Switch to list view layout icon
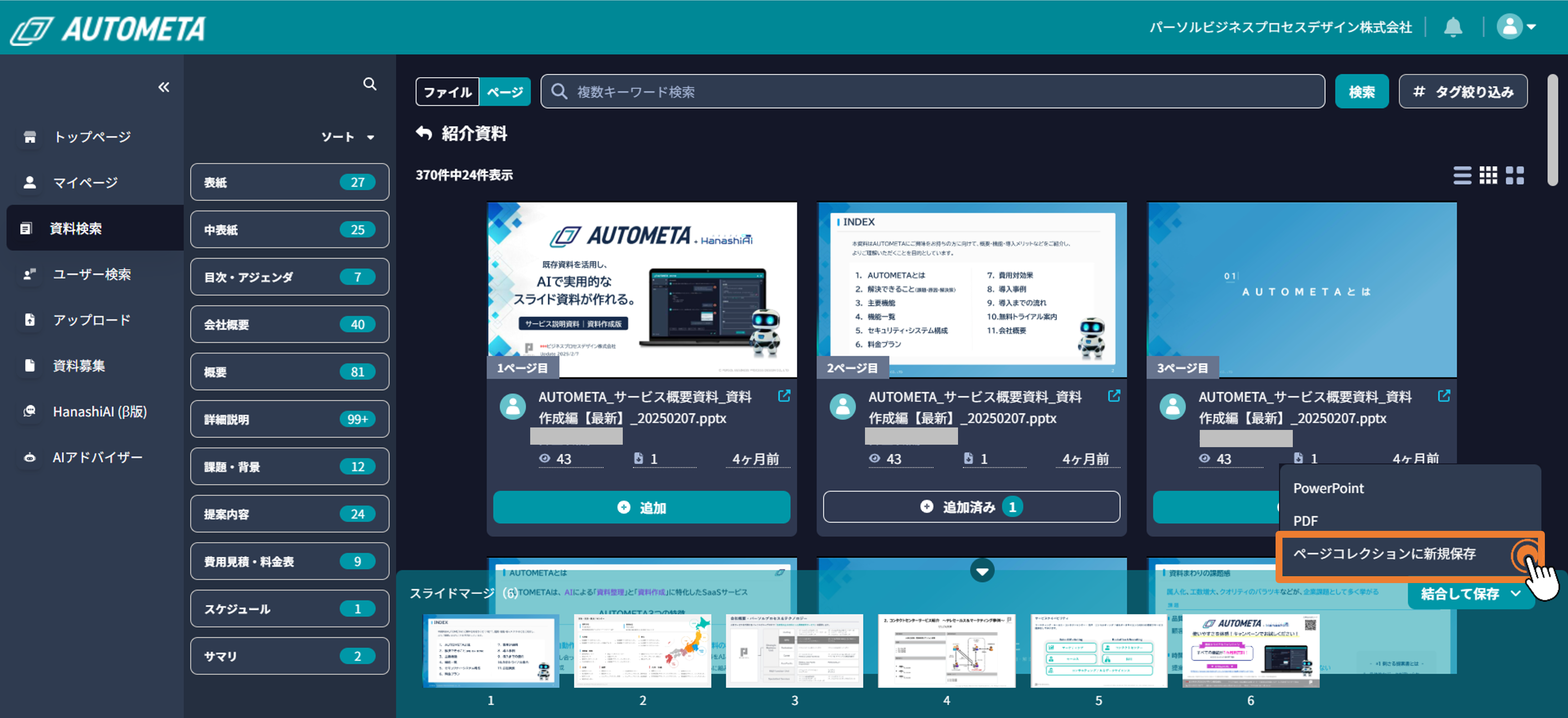Viewport: 1568px width, 718px height. pyautogui.click(x=1462, y=175)
